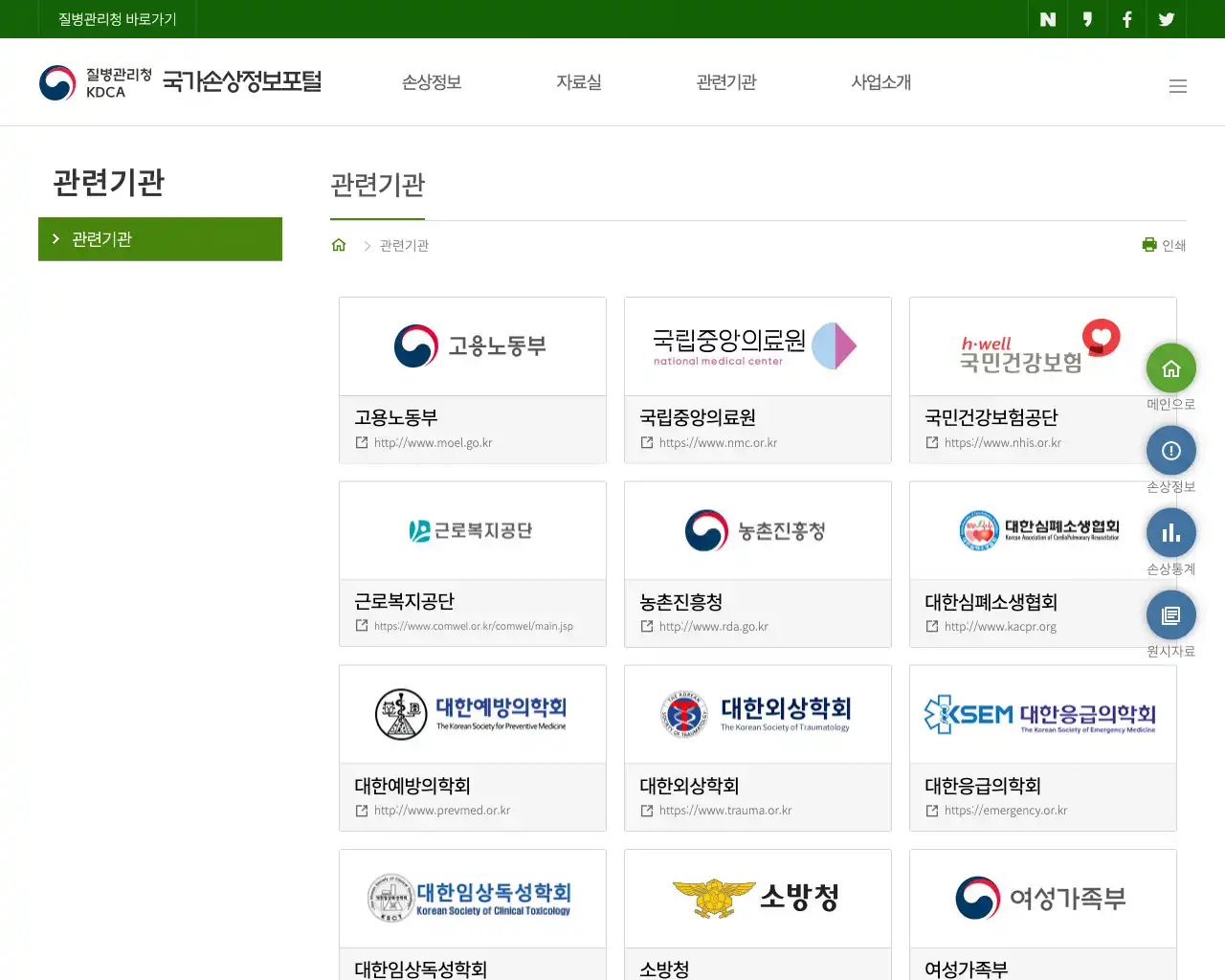Open the 자료실 main menu
The height and width of the screenshot is (980, 1225).
click(579, 82)
